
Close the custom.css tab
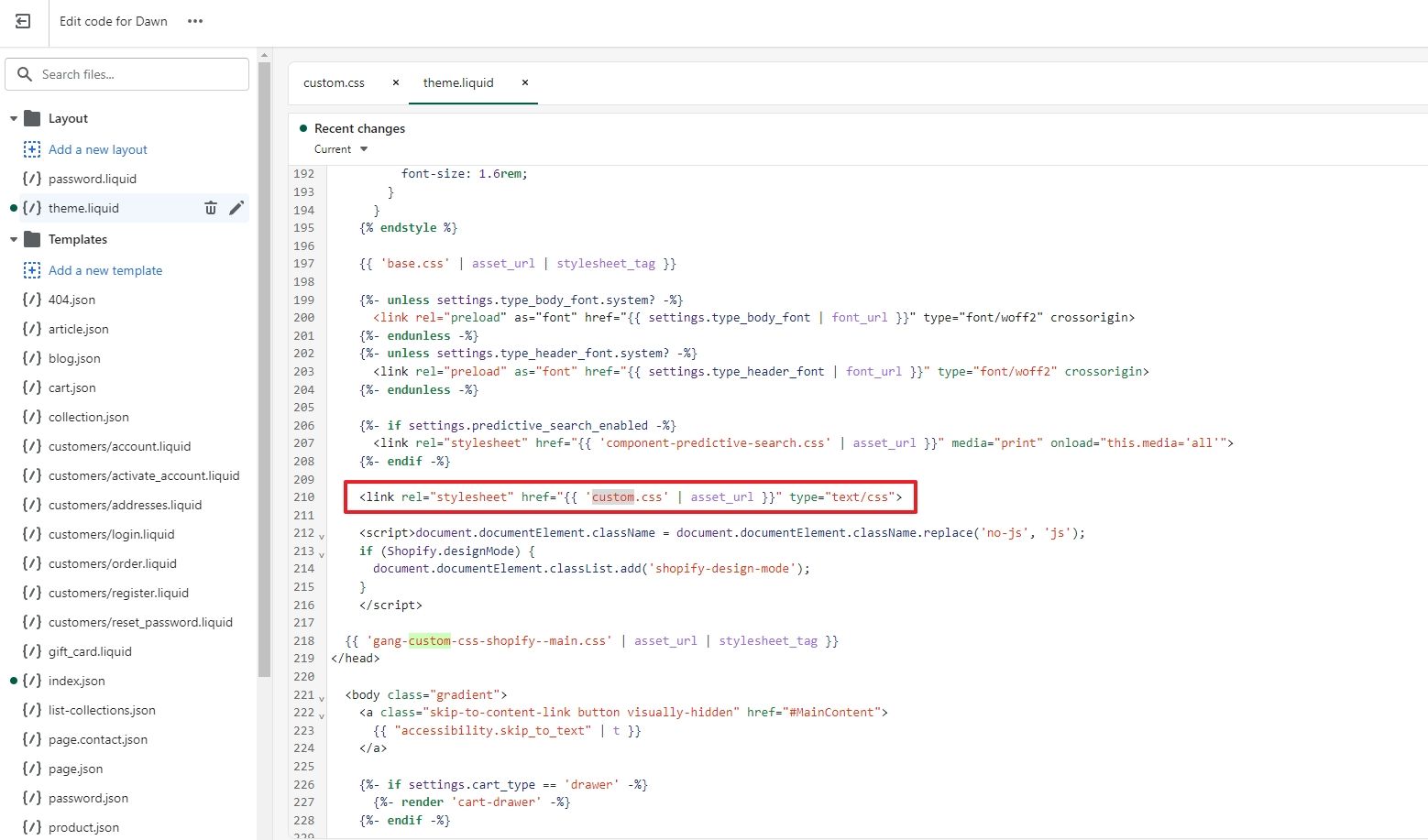click(x=396, y=82)
